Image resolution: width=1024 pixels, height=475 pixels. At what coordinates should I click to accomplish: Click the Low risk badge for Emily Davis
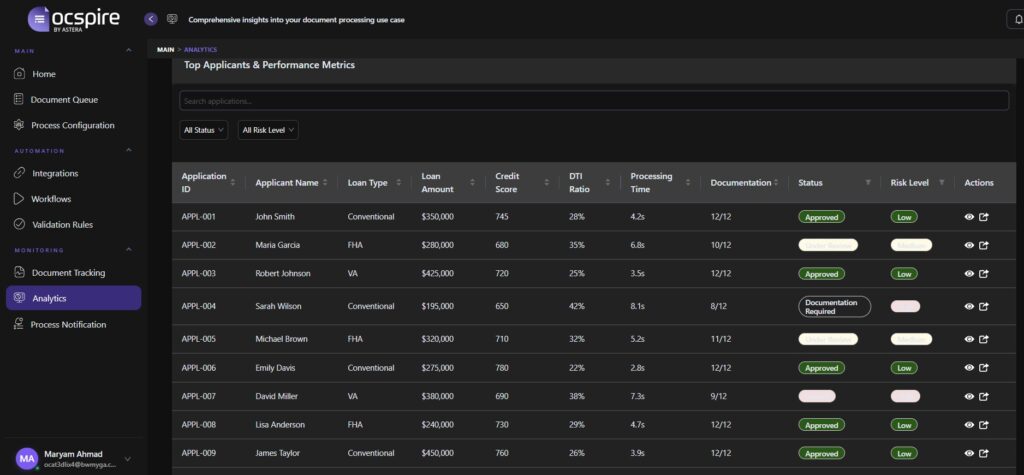(x=904, y=368)
